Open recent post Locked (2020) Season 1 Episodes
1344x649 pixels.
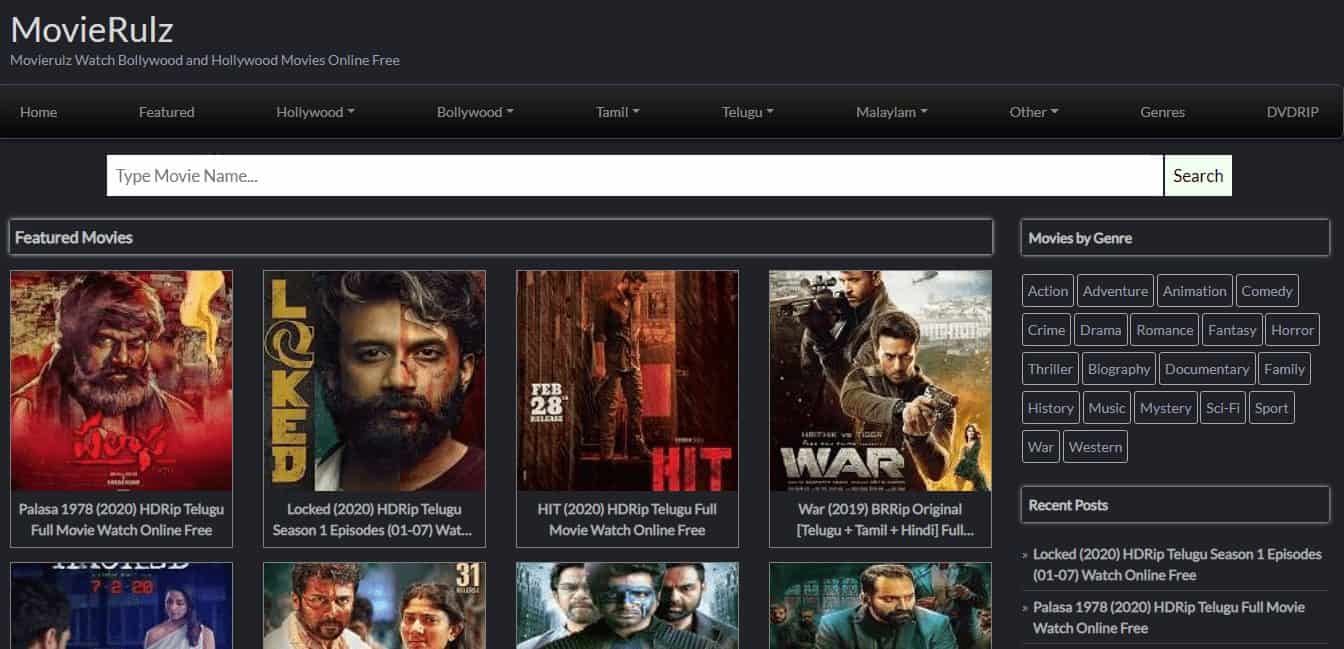(1177, 565)
